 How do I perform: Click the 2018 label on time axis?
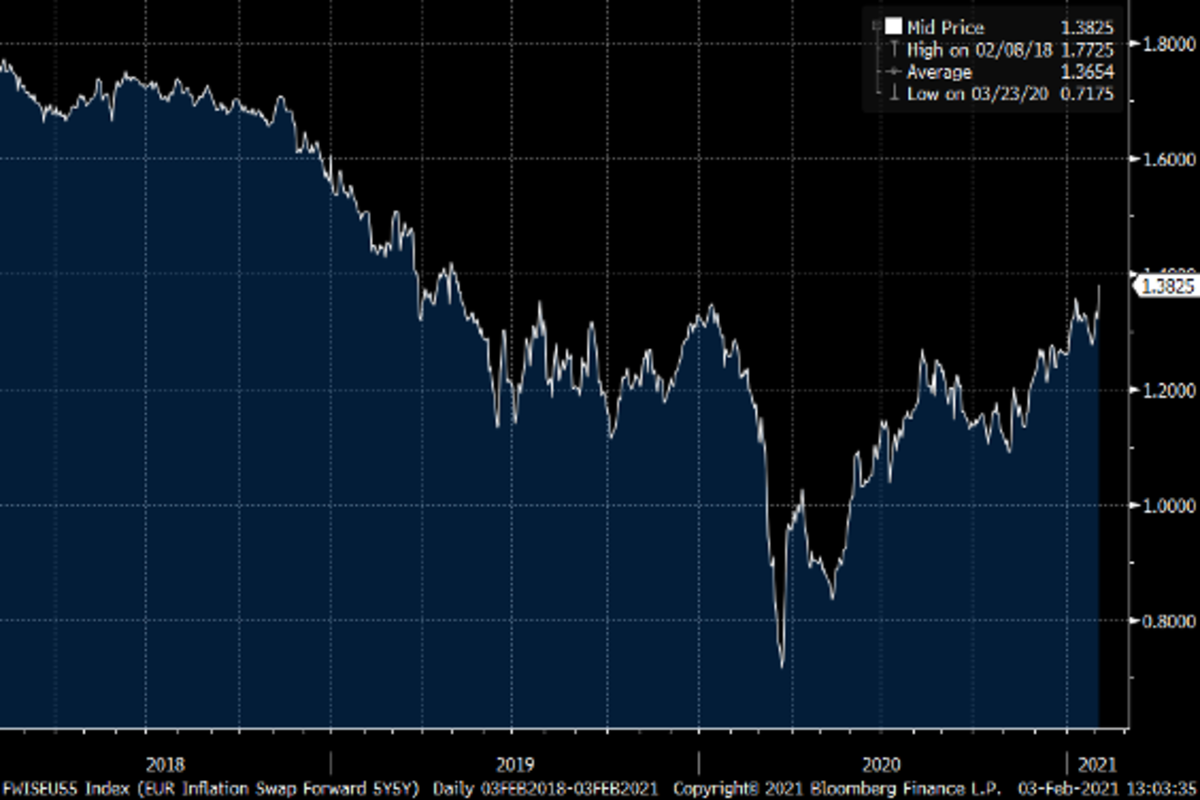[165, 763]
